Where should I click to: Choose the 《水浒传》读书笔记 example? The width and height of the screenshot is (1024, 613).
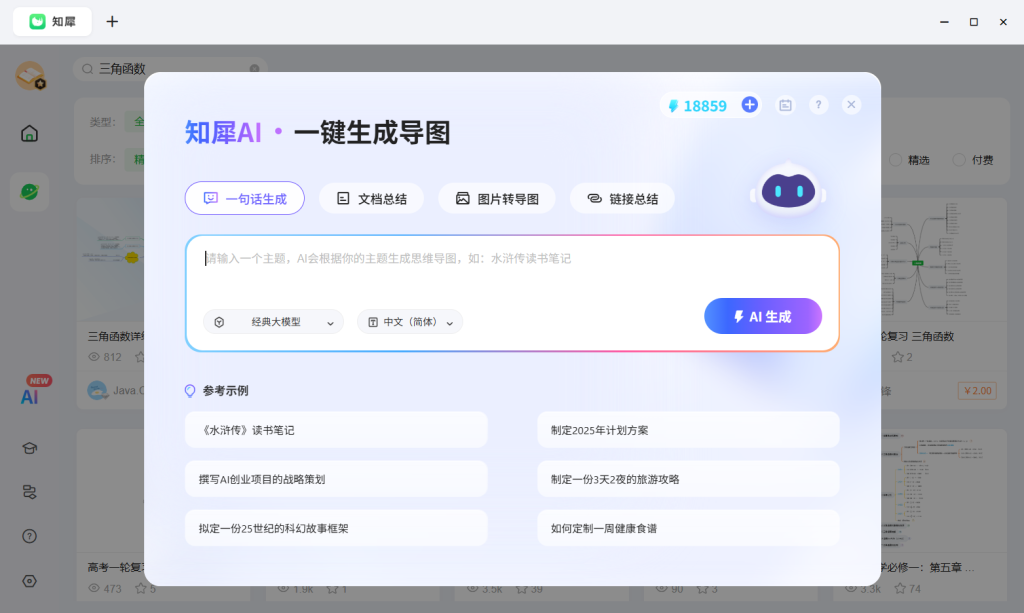[x=336, y=430]
